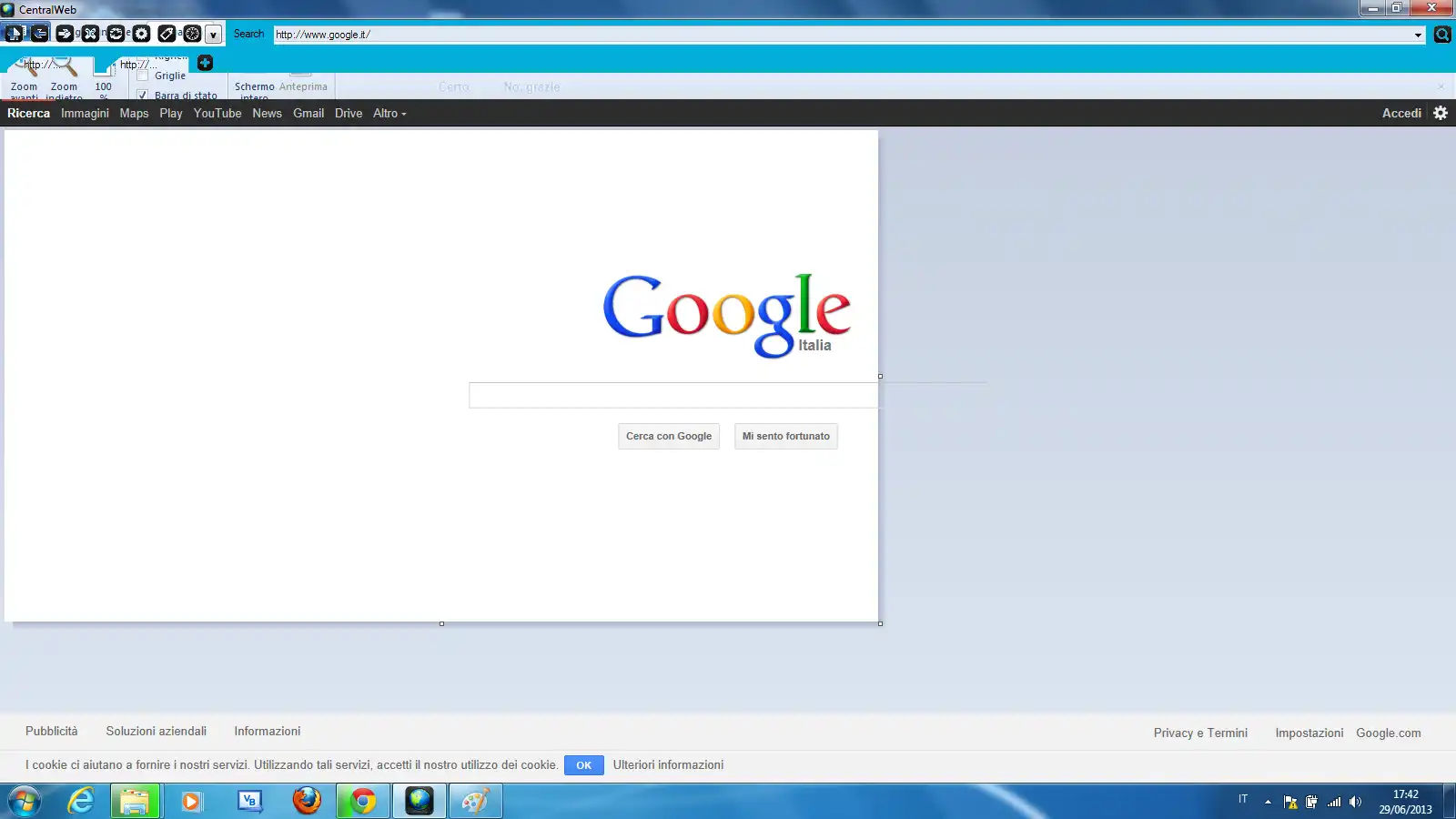Expand the Altro dropdown menu

[389, 114]
